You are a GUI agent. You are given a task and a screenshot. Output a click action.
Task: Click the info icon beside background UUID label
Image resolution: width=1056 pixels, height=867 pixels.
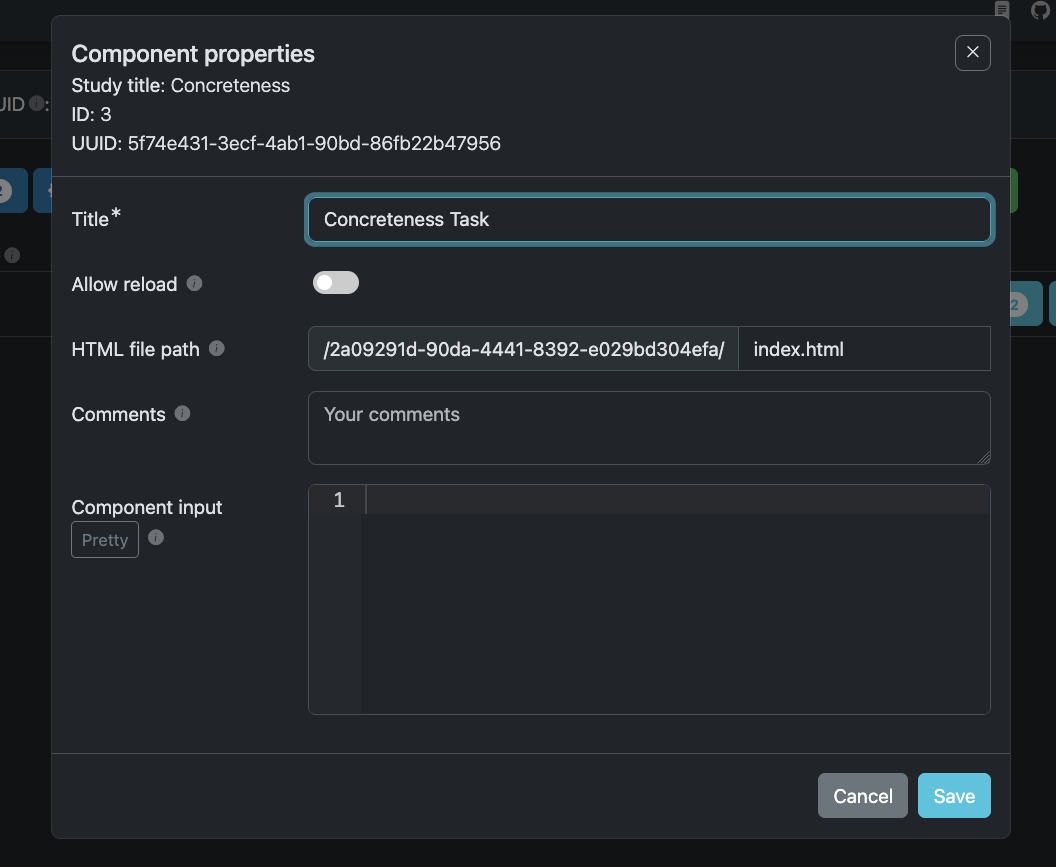pyautogui.click(x=37, y=103)
